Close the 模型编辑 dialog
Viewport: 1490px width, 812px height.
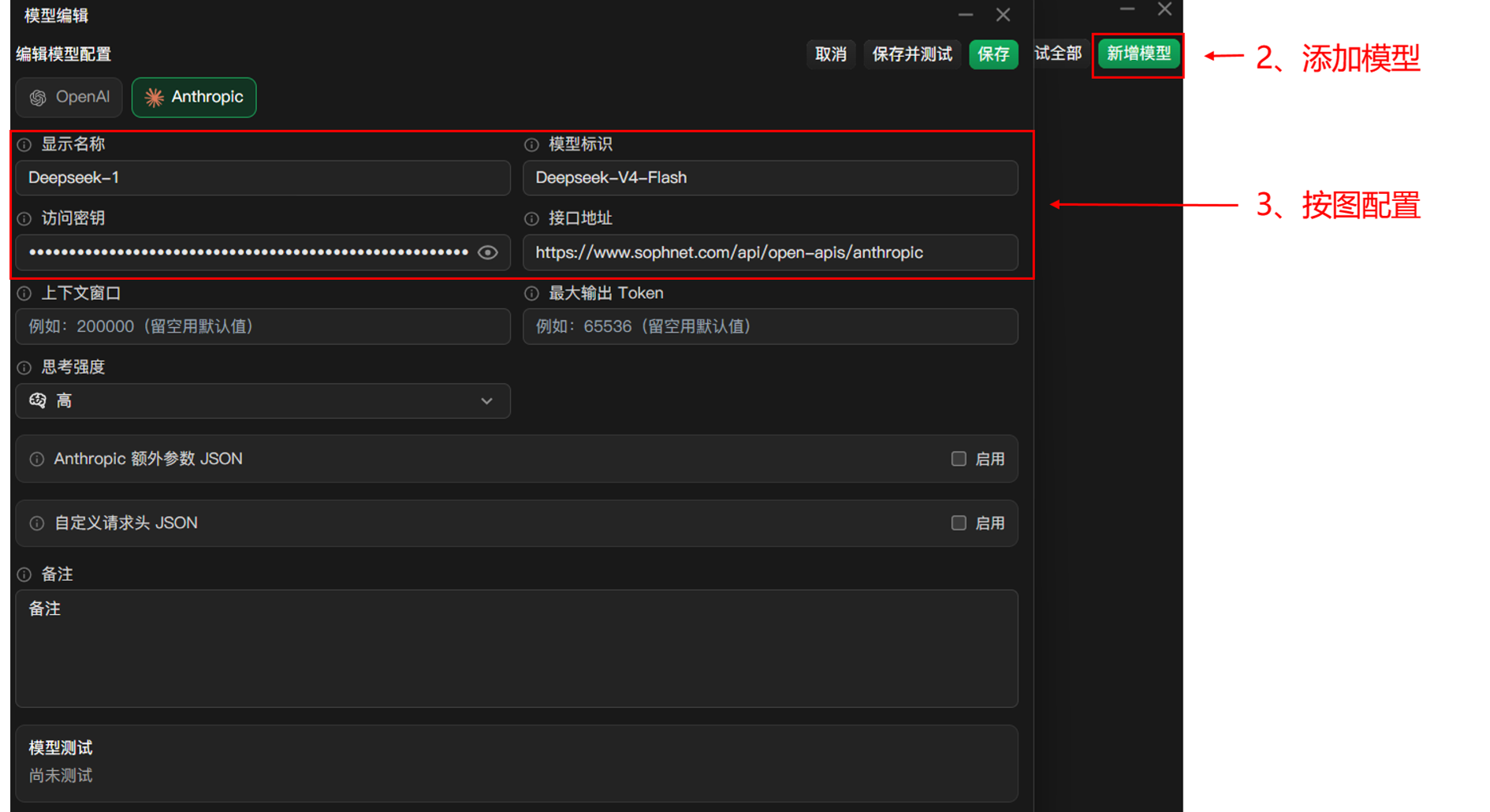point(1003,15)
